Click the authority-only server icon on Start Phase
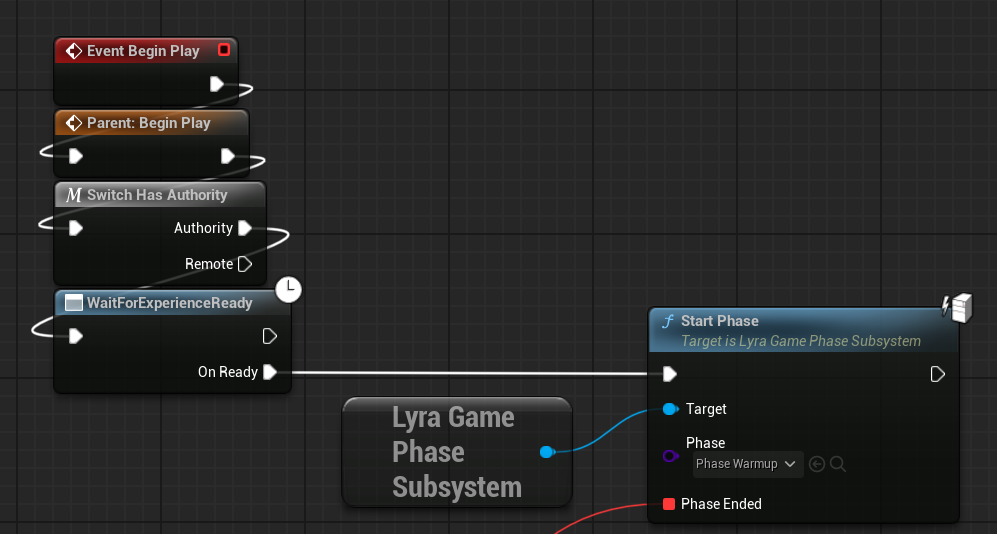Screen dimensions: 997x534 tap(958, 307)
